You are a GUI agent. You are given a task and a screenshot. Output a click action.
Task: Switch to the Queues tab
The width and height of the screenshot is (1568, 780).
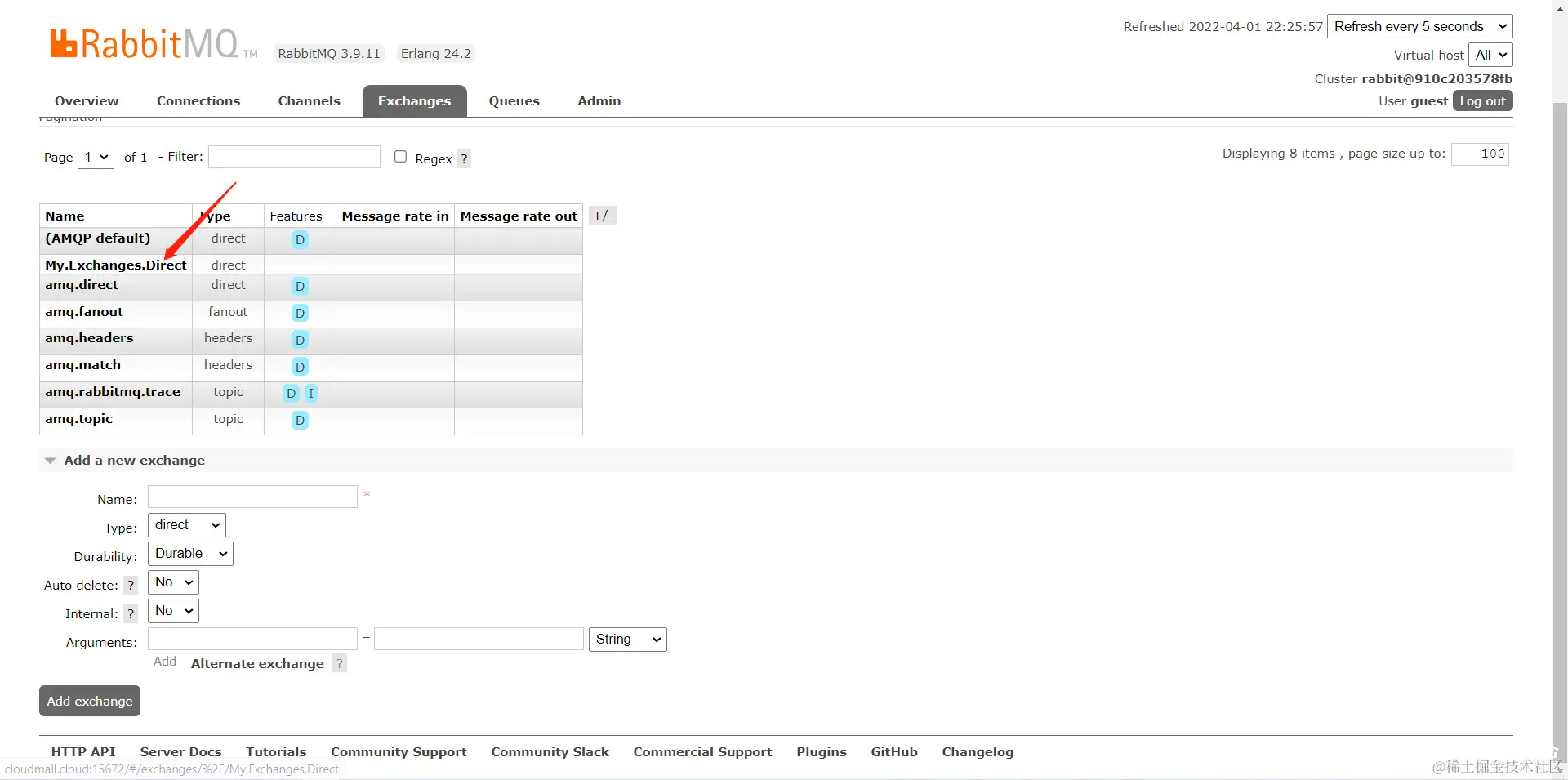(x=514, y=101)
